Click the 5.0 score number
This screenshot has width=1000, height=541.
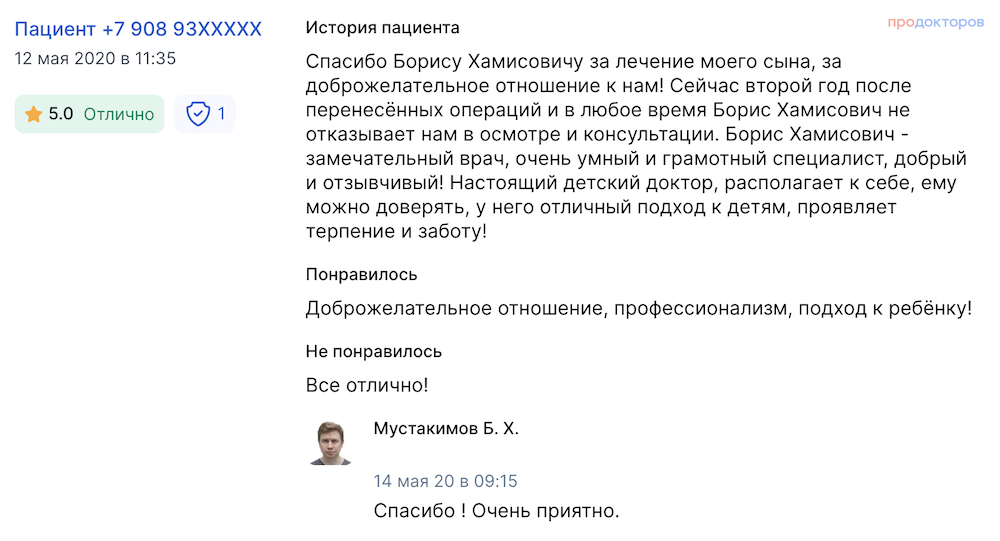coord(61,114)
